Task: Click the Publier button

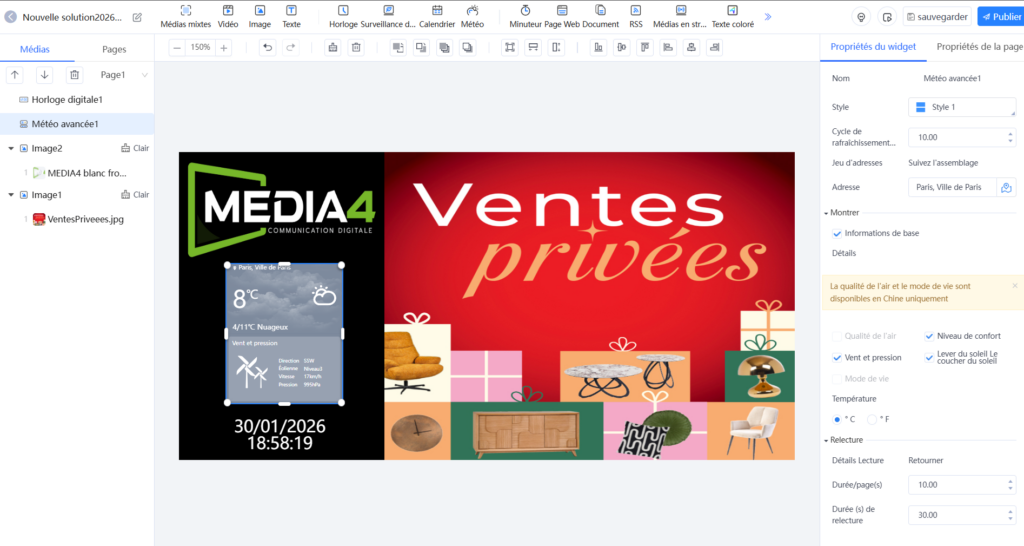Action: [x=1000, y=17]
